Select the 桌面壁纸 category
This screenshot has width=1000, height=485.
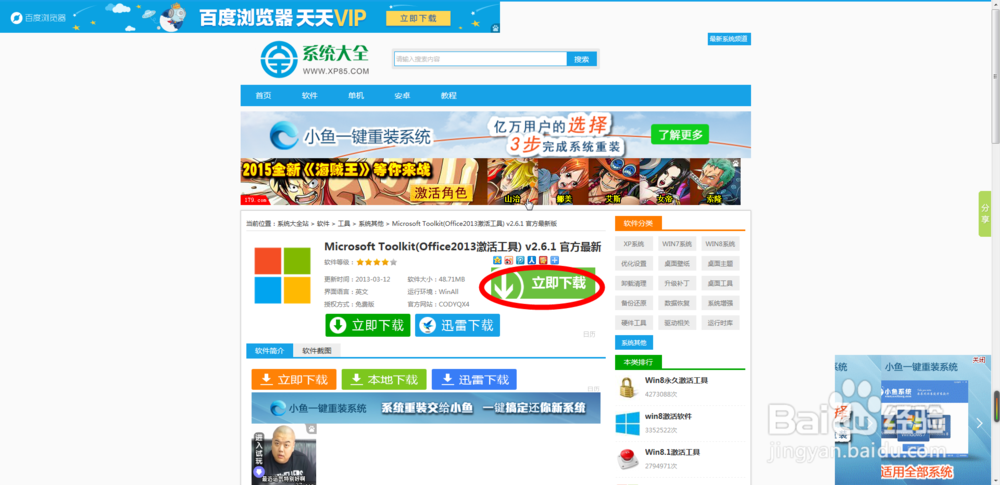677,264
